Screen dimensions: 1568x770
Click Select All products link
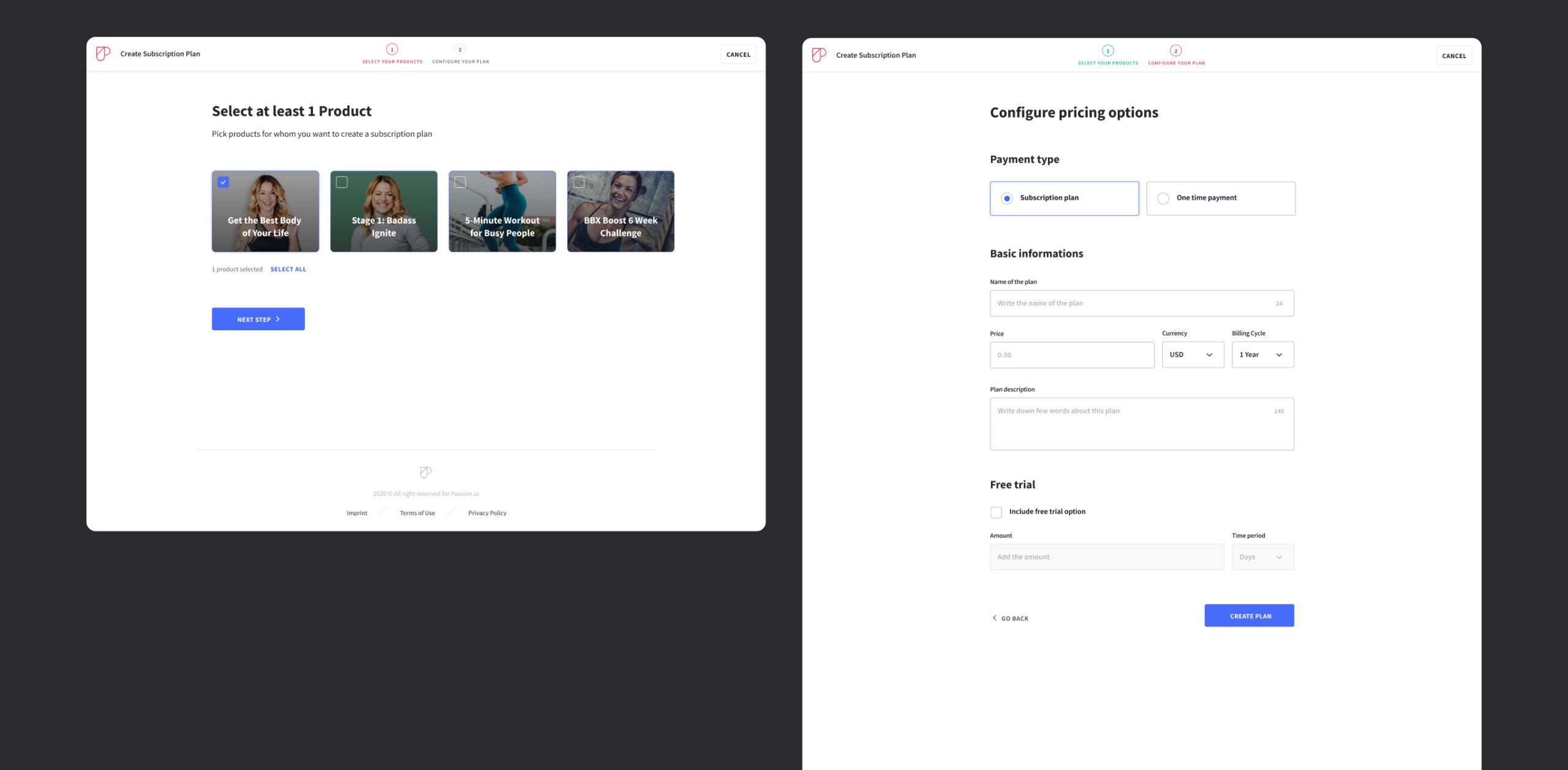(288, 269)
